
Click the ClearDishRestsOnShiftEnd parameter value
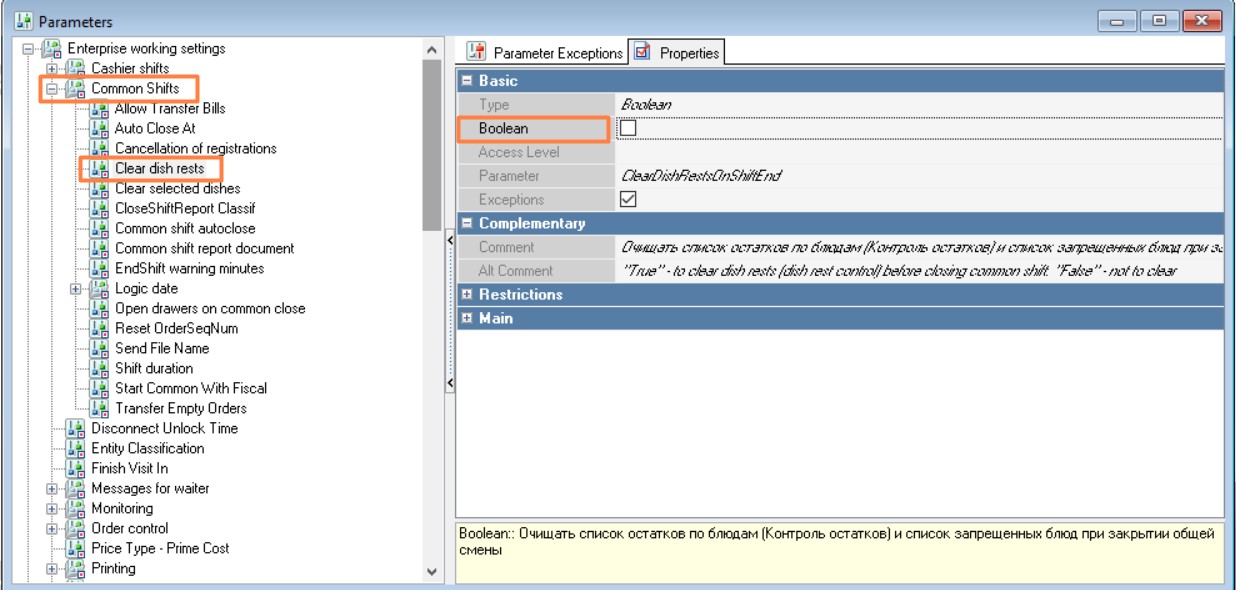pyautogui.click(x=701, y=176)
